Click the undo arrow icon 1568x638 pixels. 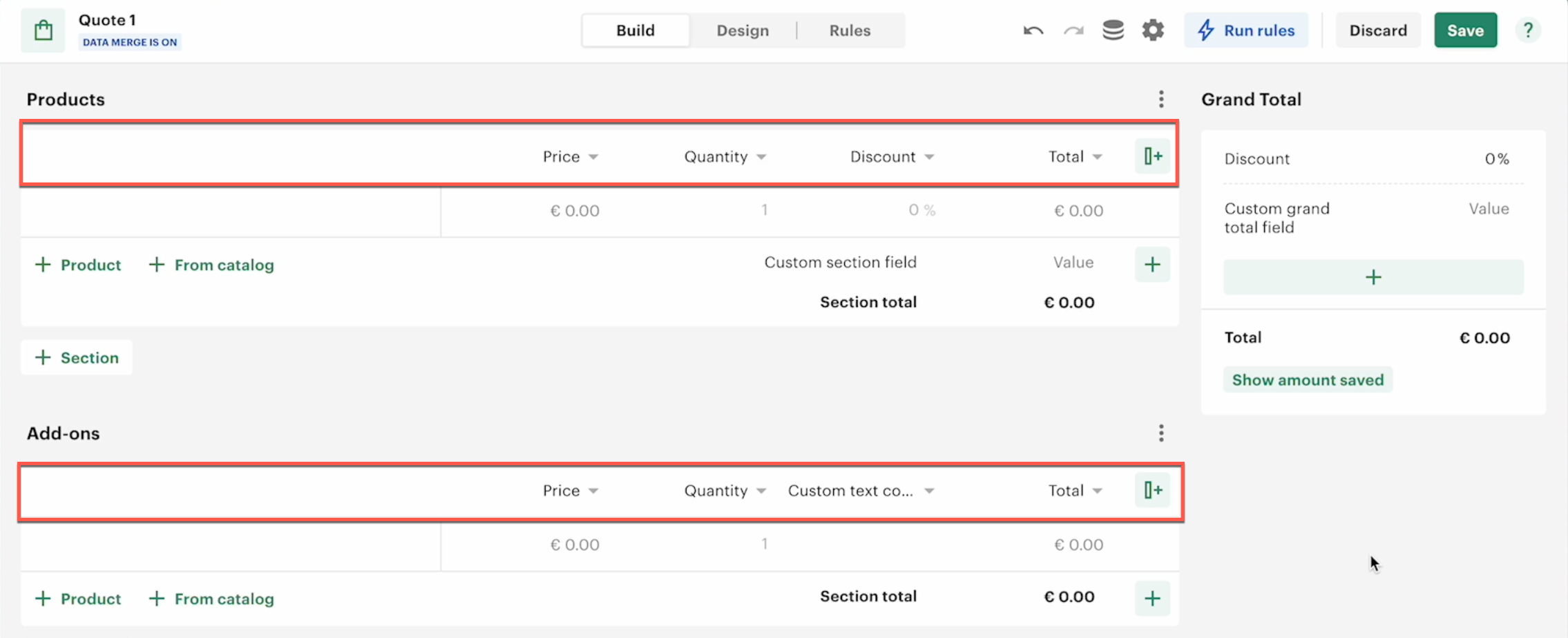coord(1033,30)
